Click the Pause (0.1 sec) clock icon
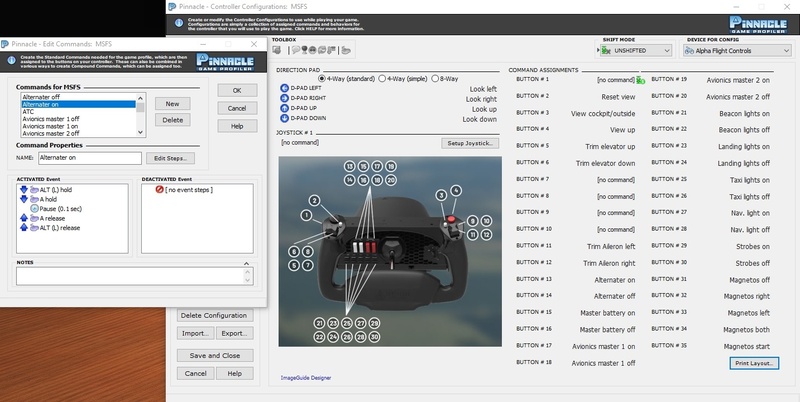 [x=34, y=209]
